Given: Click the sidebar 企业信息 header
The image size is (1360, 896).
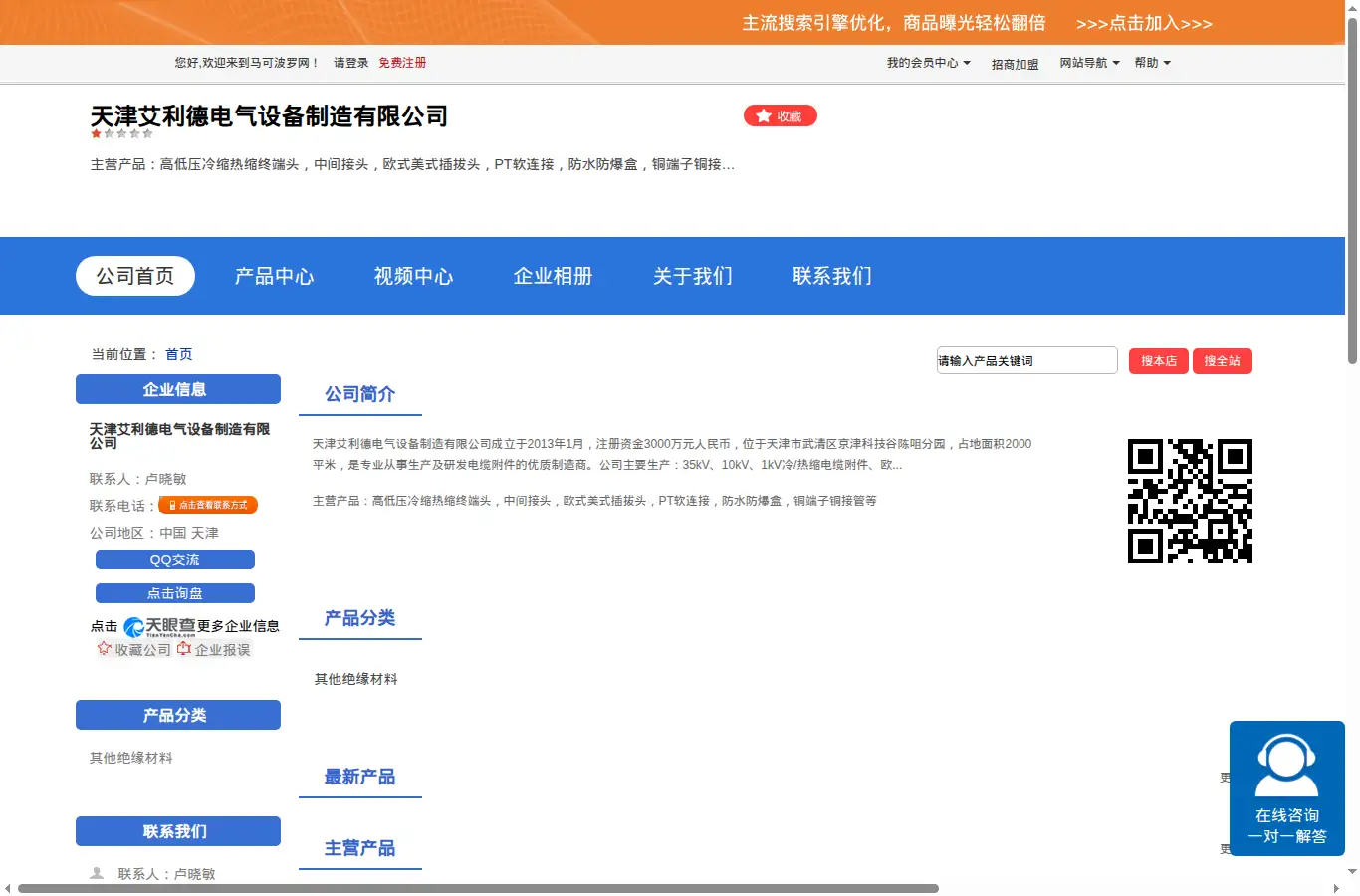Looking at the screenshot, I should (x=178, y=389).
